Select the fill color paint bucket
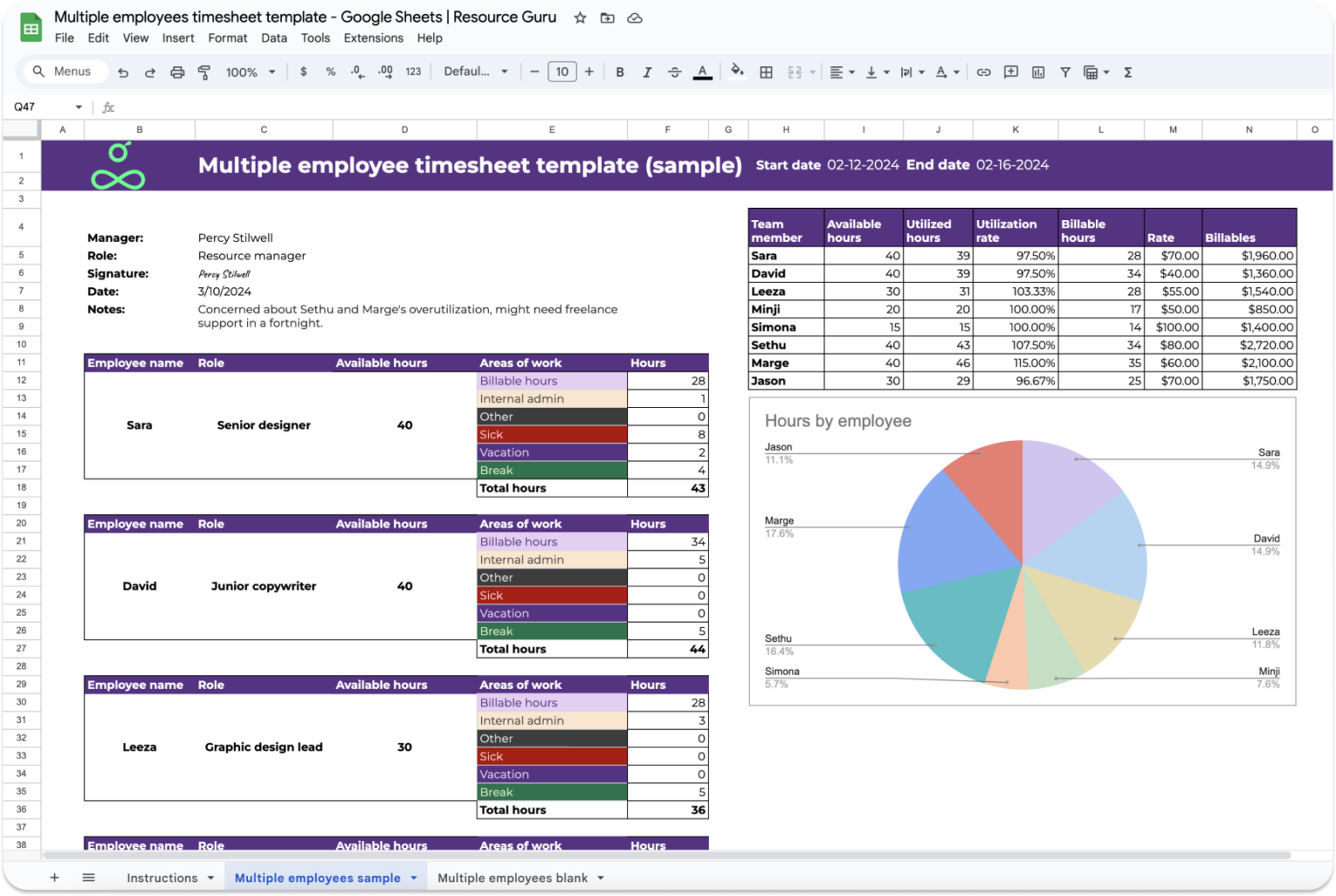Screen dimensions: 1336x896 point(737,71)
